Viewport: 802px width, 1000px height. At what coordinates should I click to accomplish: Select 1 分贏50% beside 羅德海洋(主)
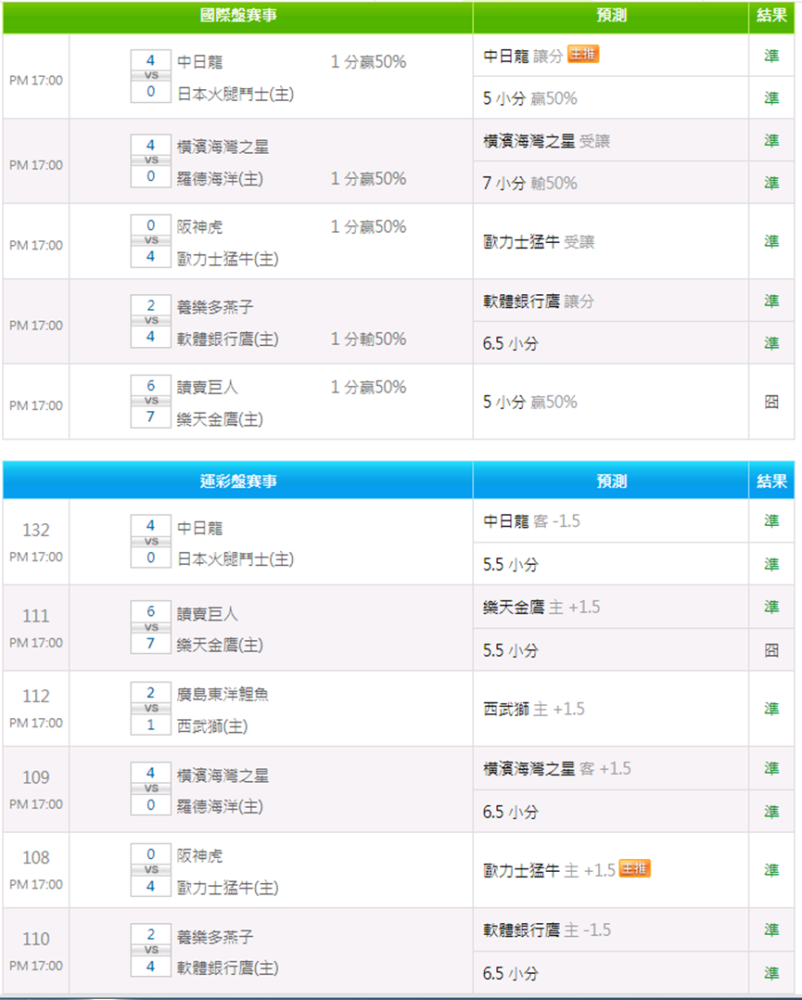click(368, 179)
